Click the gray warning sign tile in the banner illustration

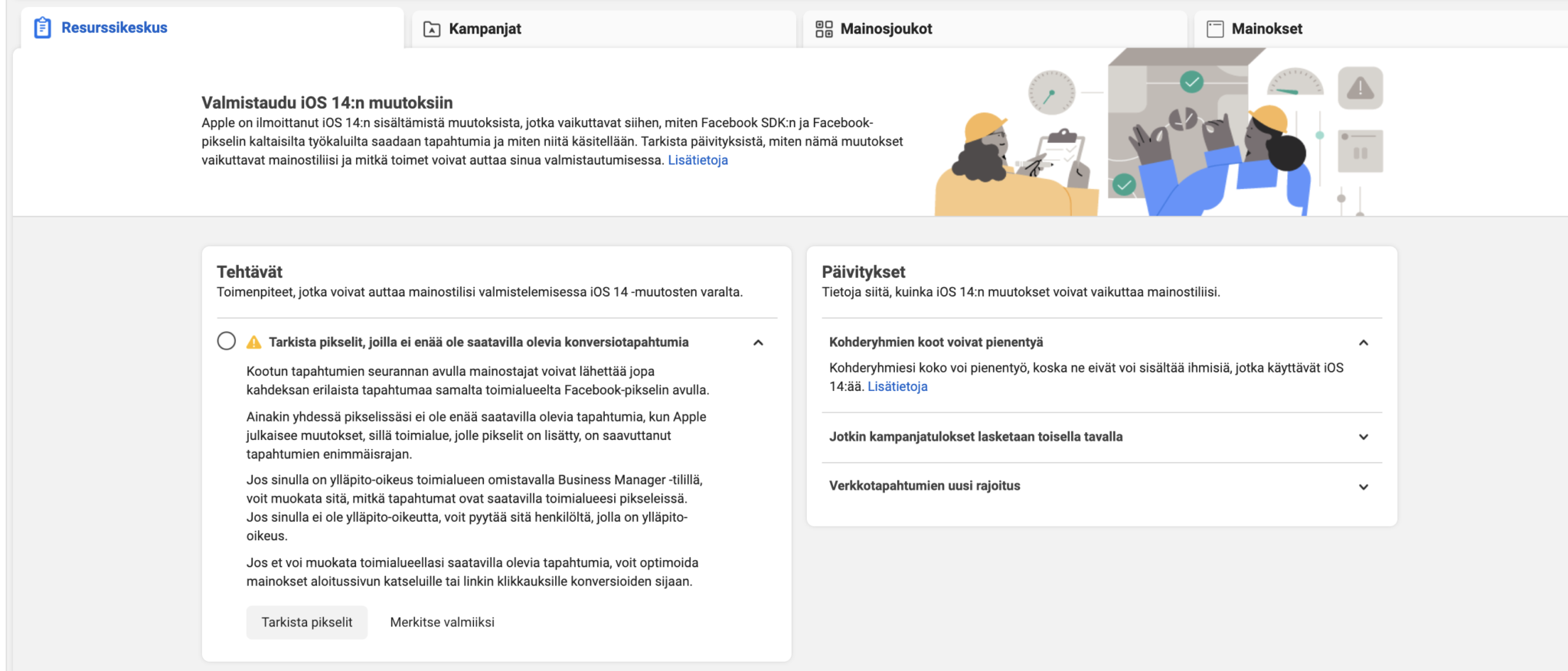[1360, 88]
